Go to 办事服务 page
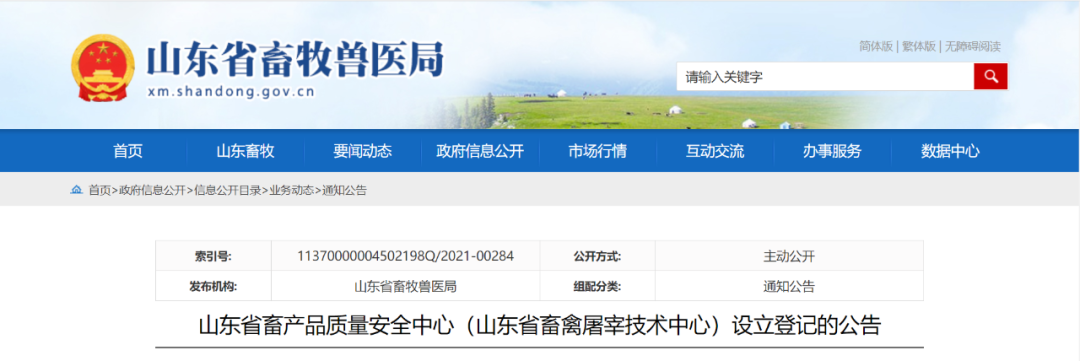The image size is (1080, 361). (832, 151)
